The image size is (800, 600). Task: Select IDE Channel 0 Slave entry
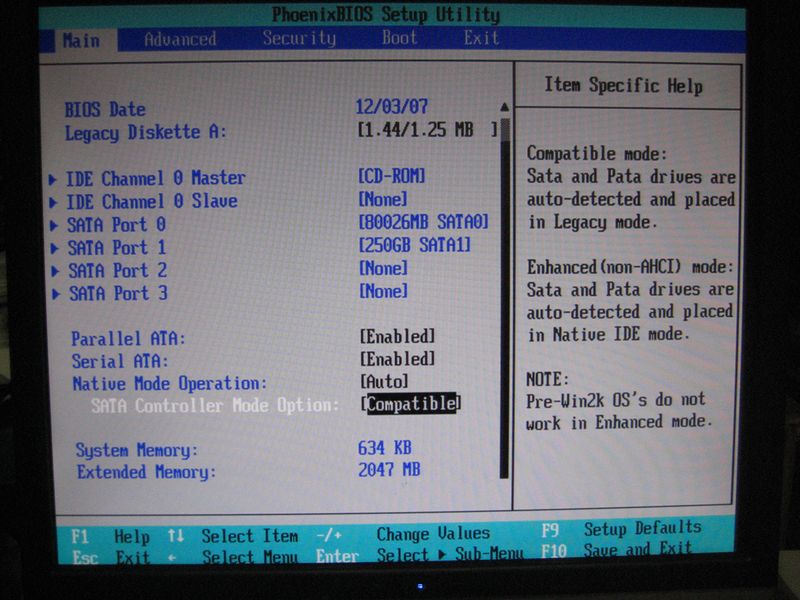[152, 202]
